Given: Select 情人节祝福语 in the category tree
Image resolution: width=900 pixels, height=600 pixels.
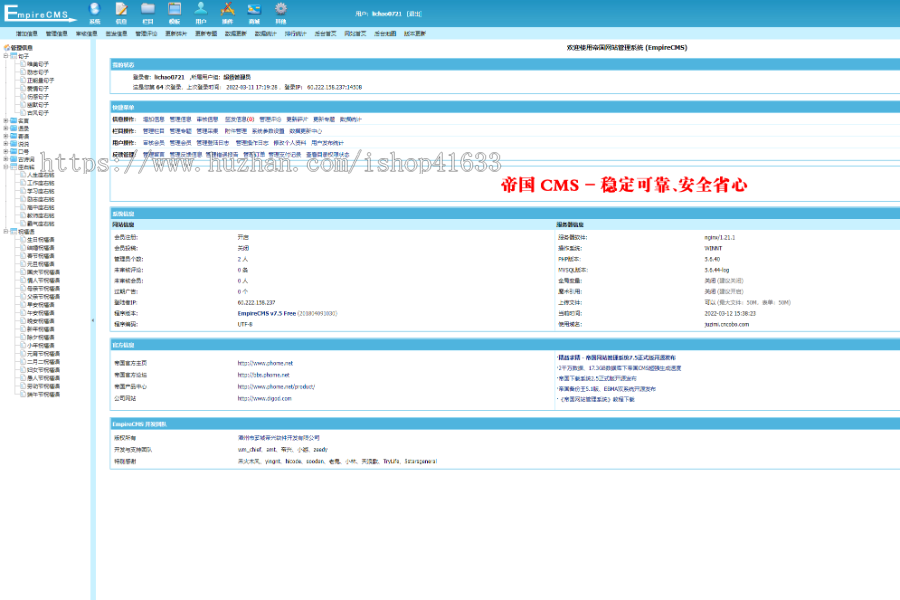Looking at the screenshot, I should click(44, 280).
